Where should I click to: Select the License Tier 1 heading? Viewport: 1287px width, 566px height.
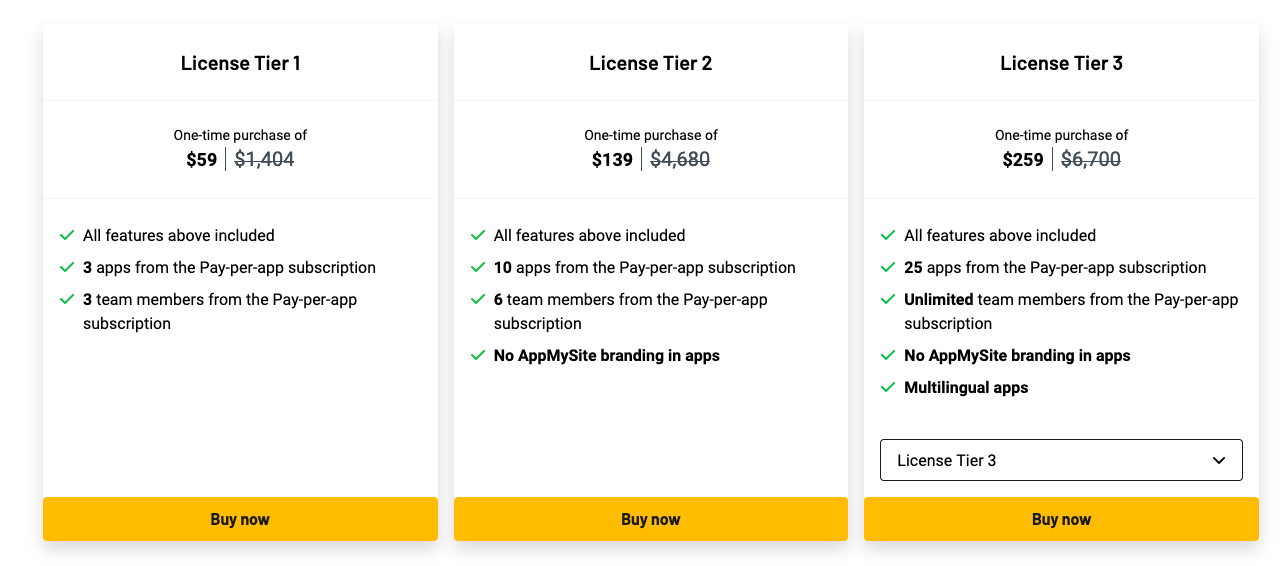(241, 63)
